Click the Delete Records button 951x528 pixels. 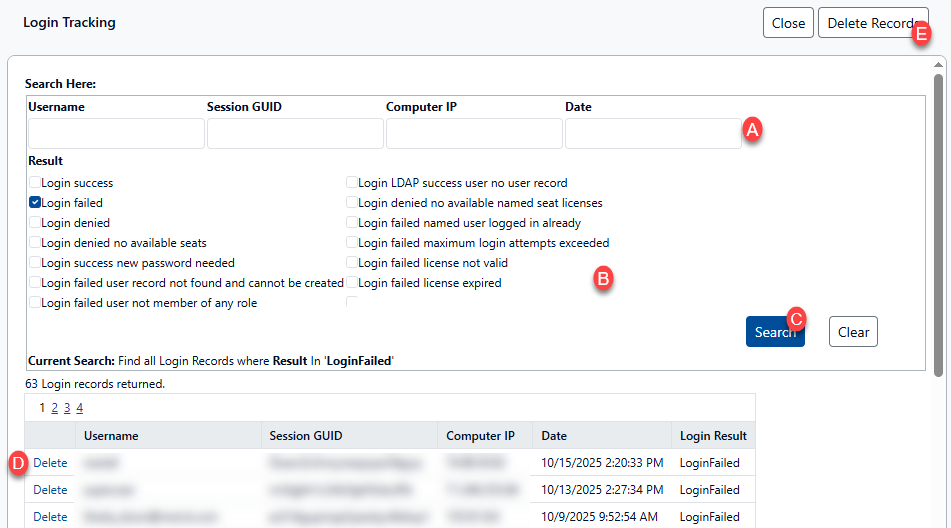click(x=870, y=23)
